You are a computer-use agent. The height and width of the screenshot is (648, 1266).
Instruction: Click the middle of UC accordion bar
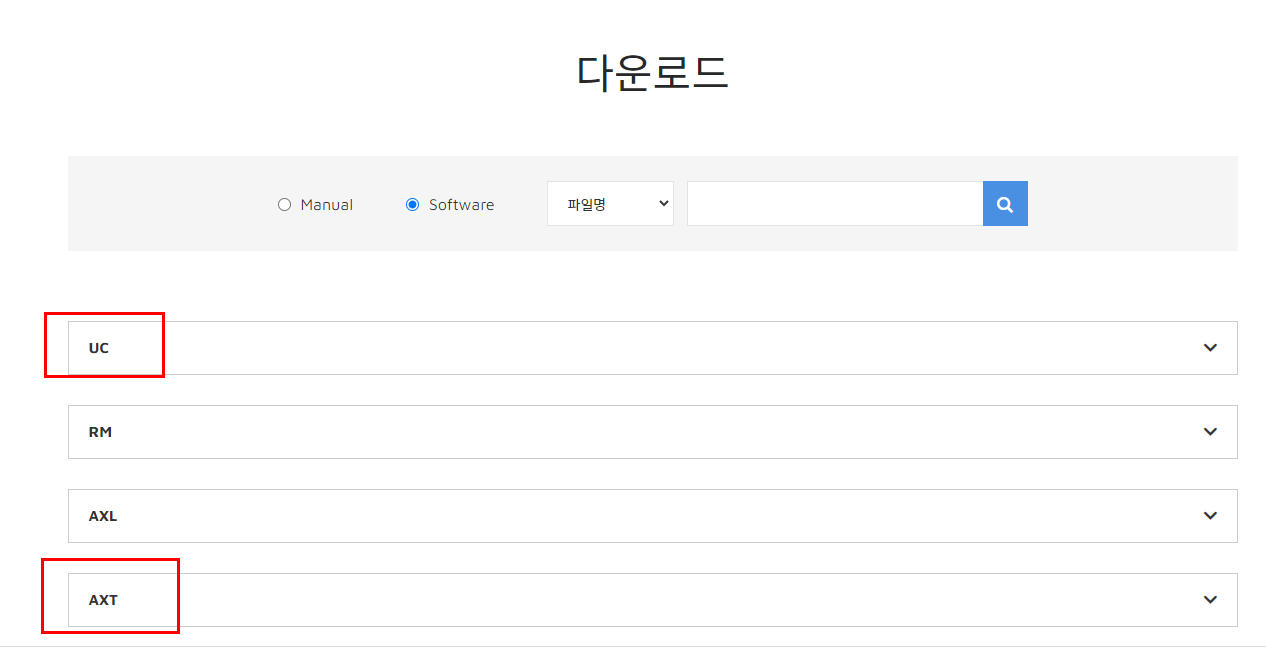pyautogui.click(x=652, y=348)
